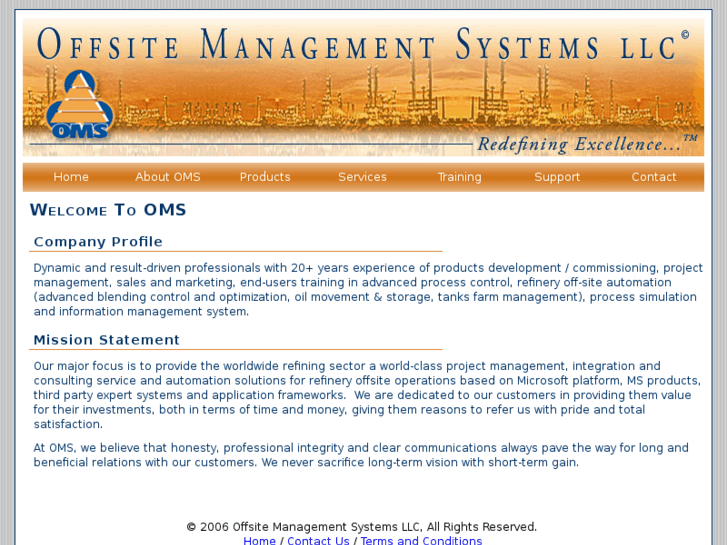The width and height of the screenshot is (727, 545).
Task: Open the Products menu item
Action: 265,177
